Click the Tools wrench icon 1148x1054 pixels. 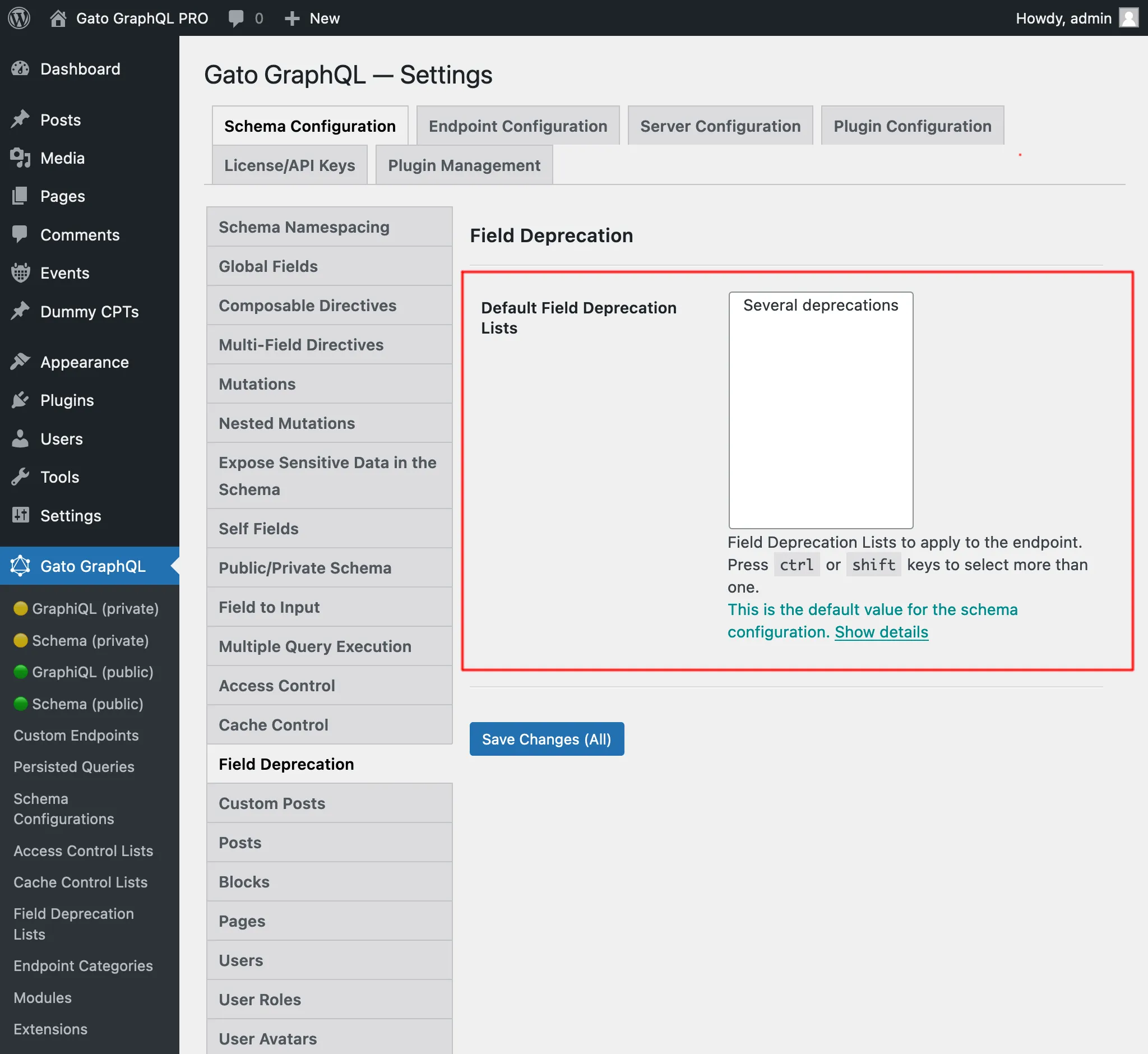[x=21, y=477]
